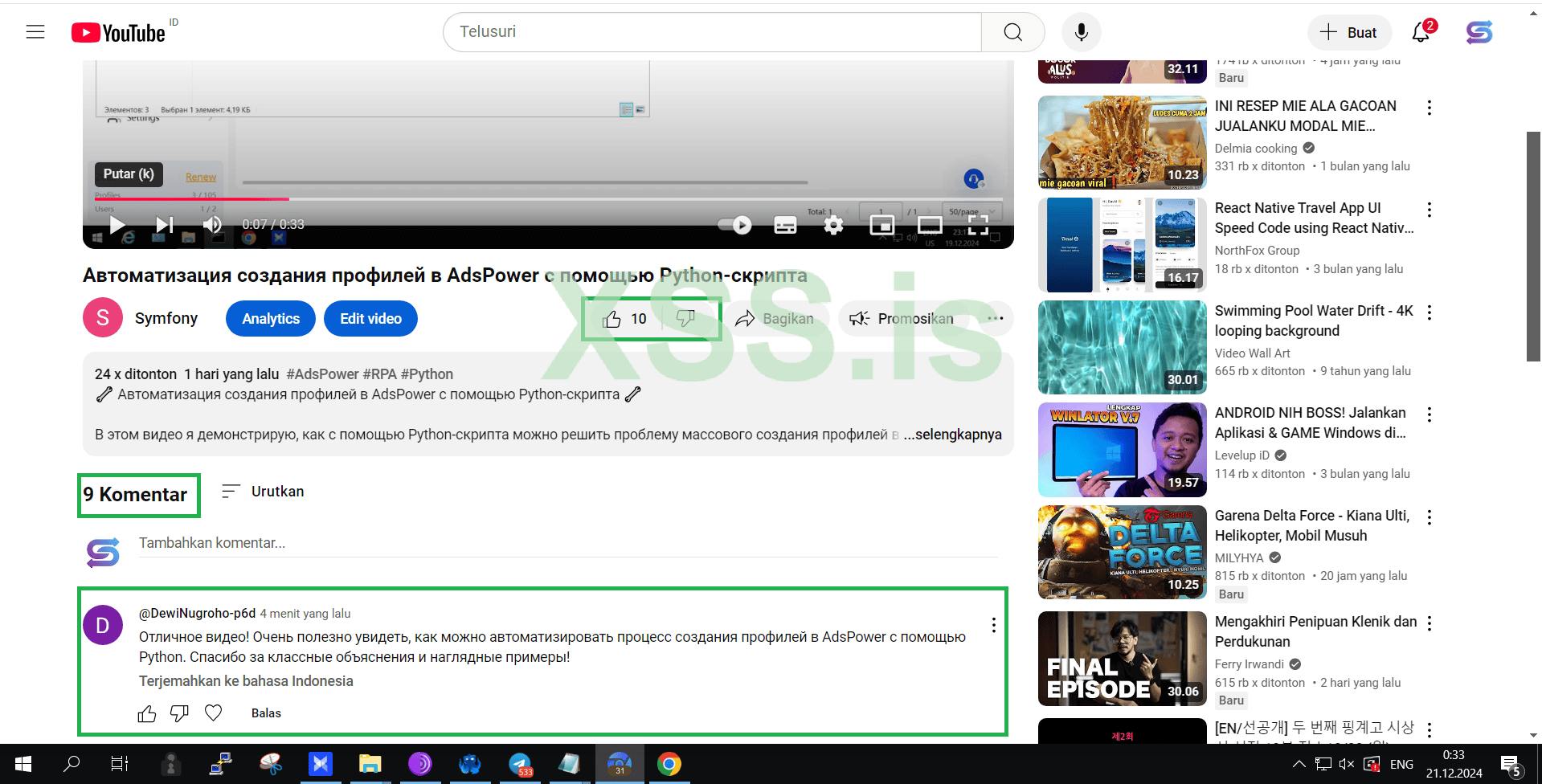Click the tray speaker volume icon

(x=1347, y=764)
